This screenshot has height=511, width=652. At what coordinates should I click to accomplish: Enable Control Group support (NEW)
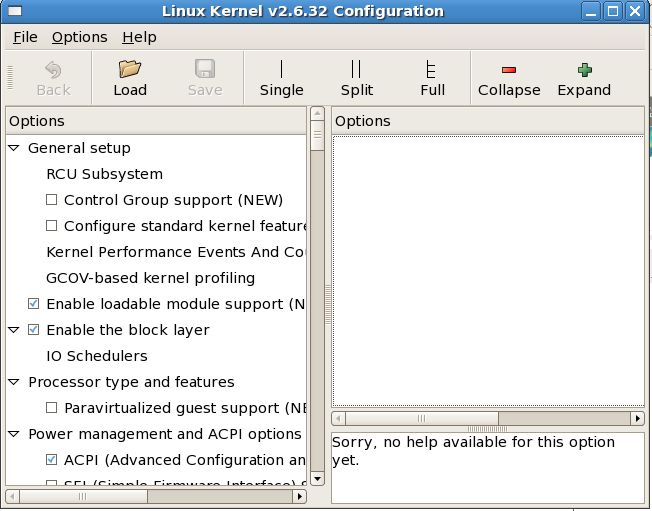[52, 200]
